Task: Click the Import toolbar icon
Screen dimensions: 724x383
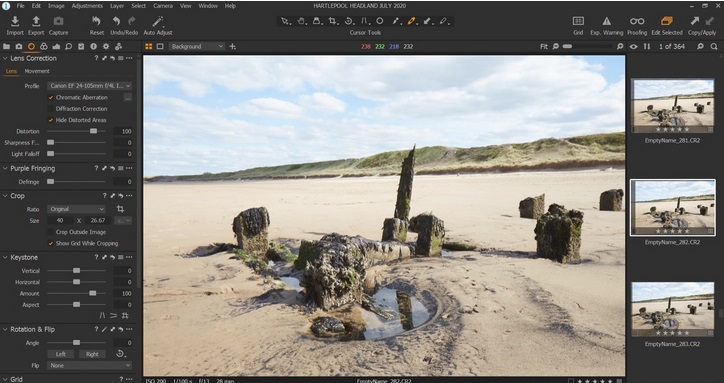Action: (x=15, y=21)
